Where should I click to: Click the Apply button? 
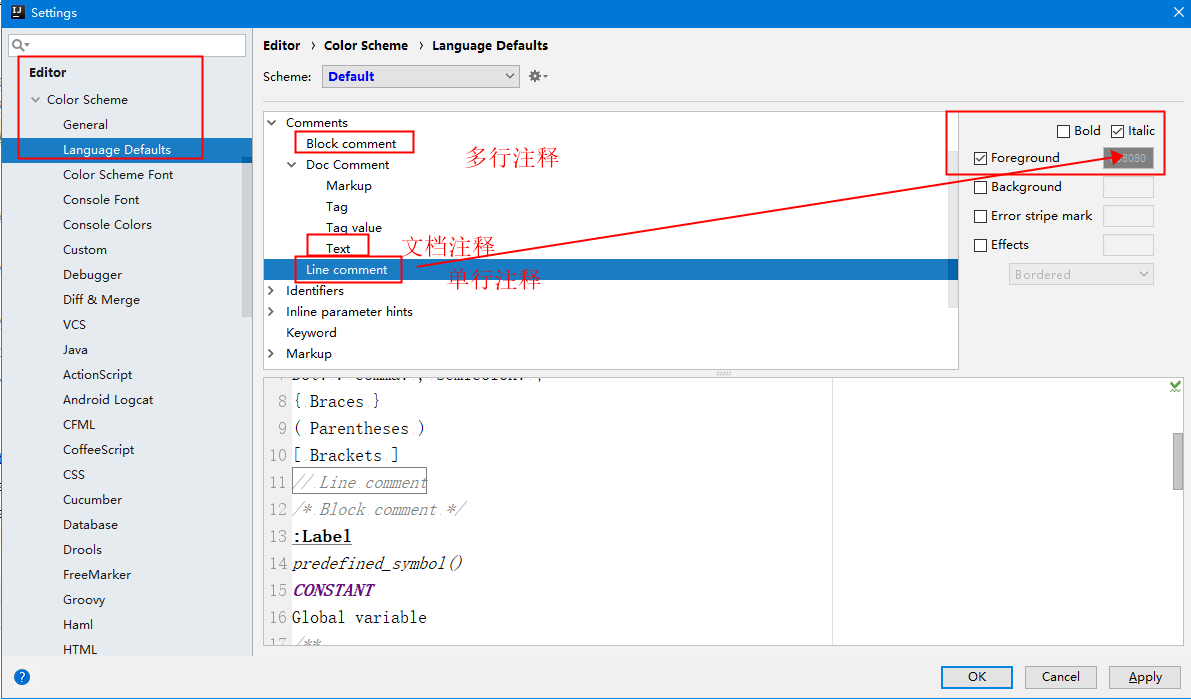coord(1145,676)
